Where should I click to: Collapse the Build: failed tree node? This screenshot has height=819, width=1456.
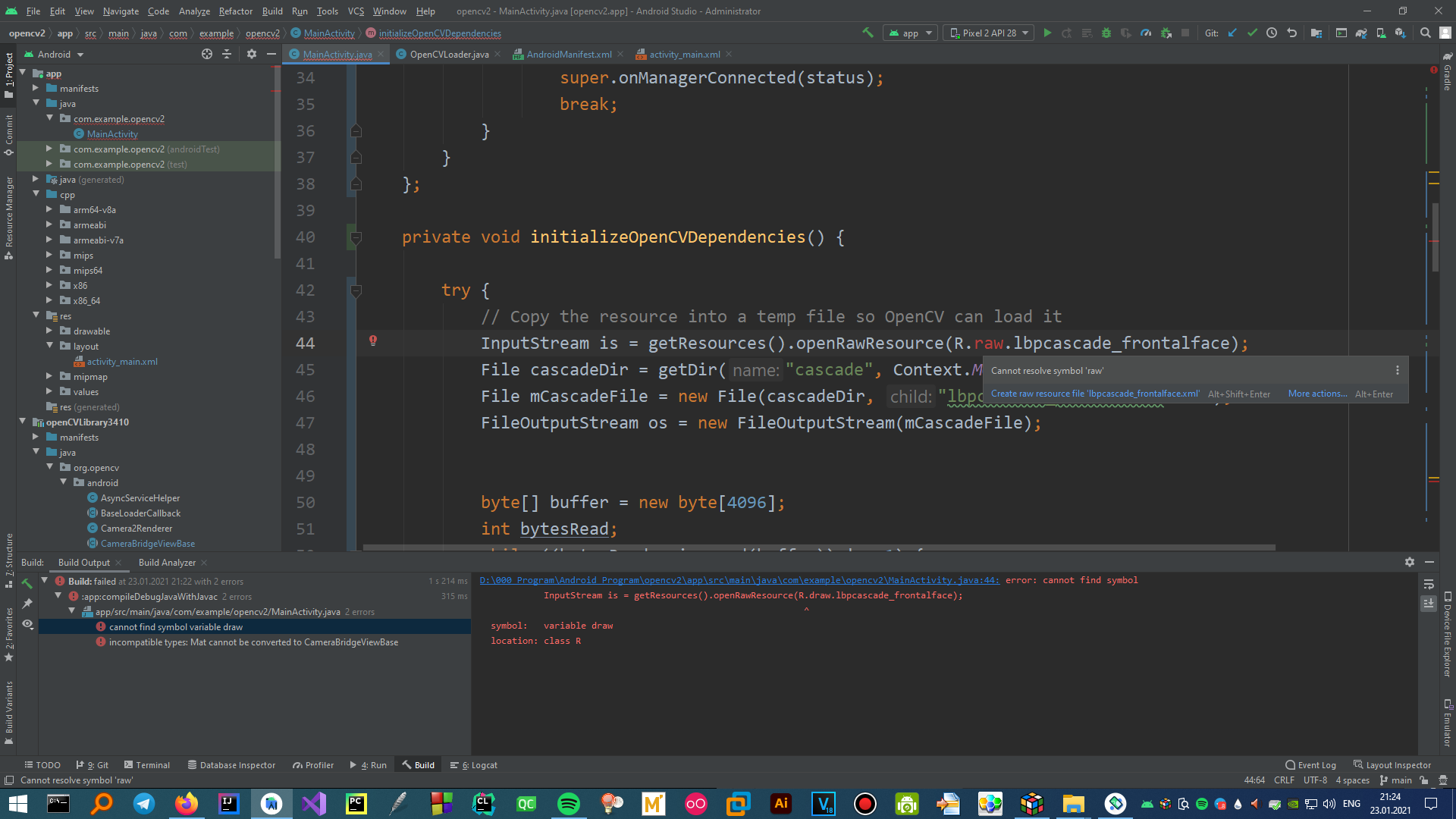44,581
